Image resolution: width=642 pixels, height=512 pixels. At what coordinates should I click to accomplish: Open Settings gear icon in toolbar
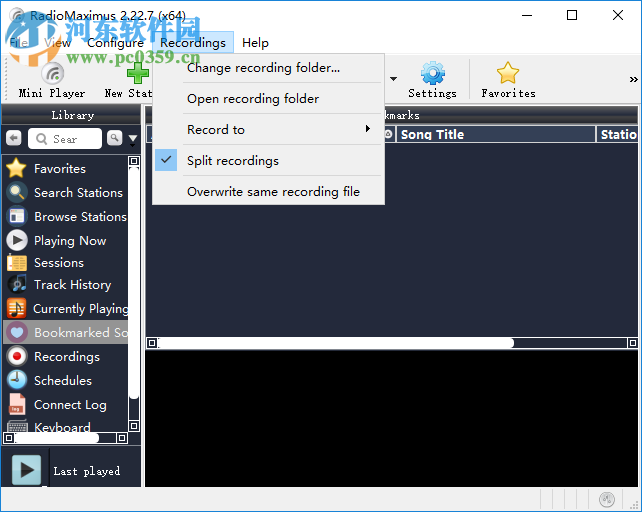coord(432,73)
